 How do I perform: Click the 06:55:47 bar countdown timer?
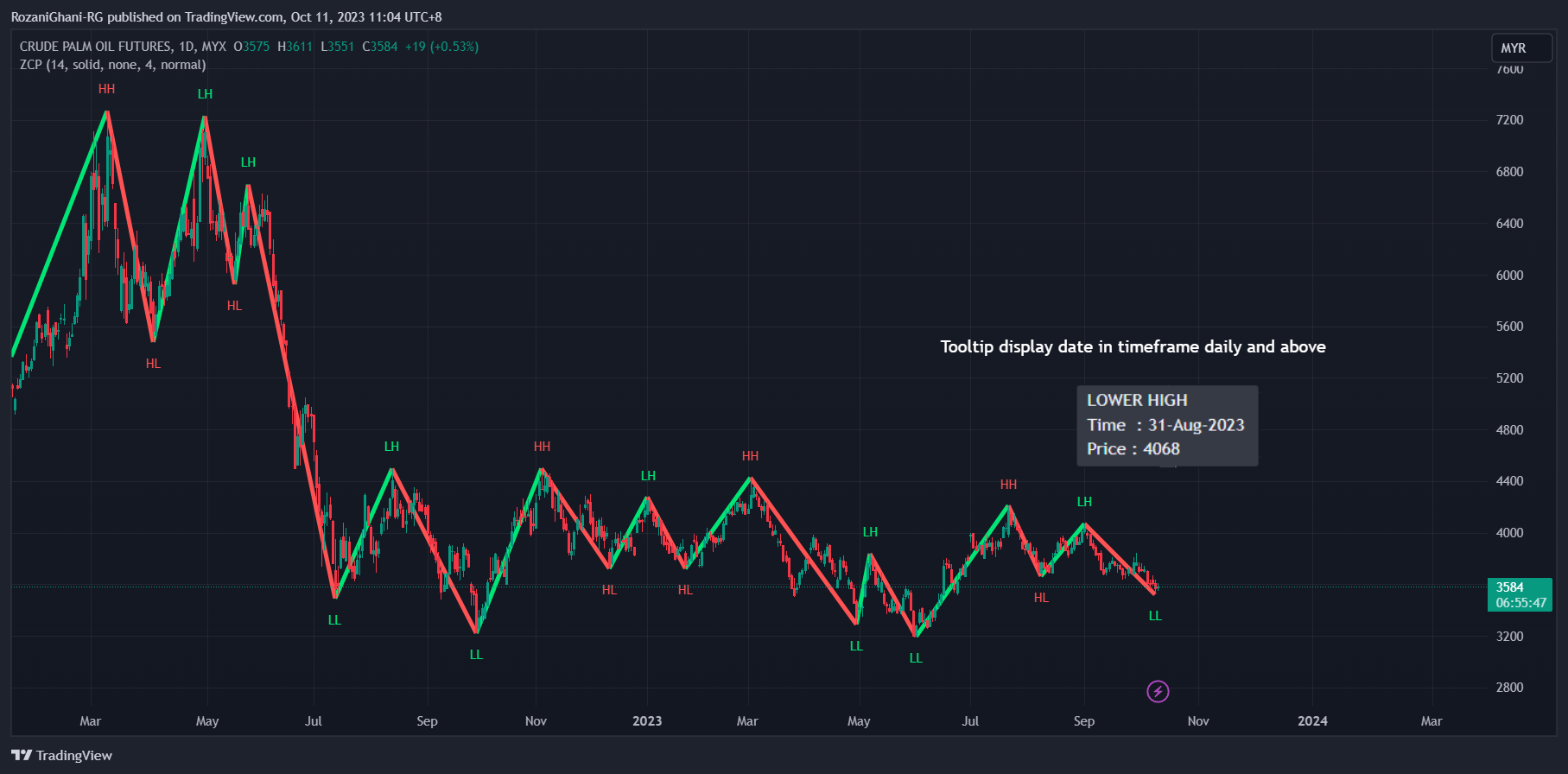click(1520, 603)
